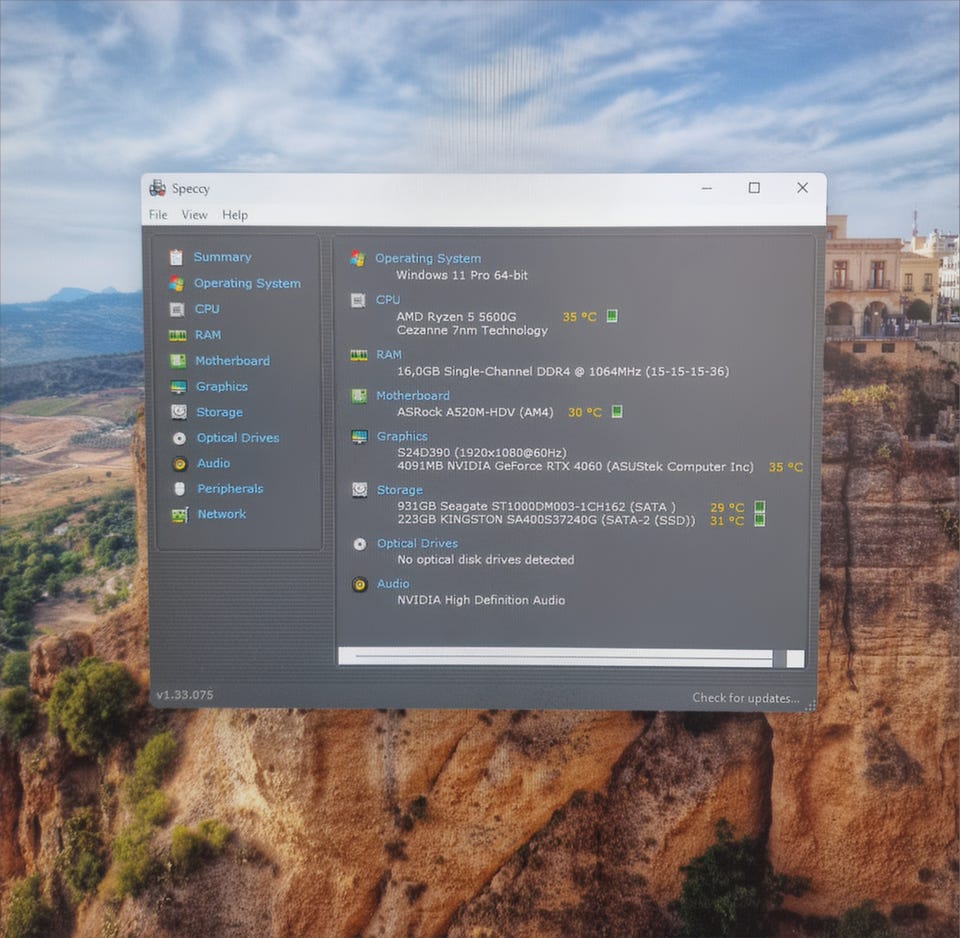Image resolution: width=960 pixels, height=938 pixels.
Task: Click the Network card icon in sidebar
Action: pos(179,516)
